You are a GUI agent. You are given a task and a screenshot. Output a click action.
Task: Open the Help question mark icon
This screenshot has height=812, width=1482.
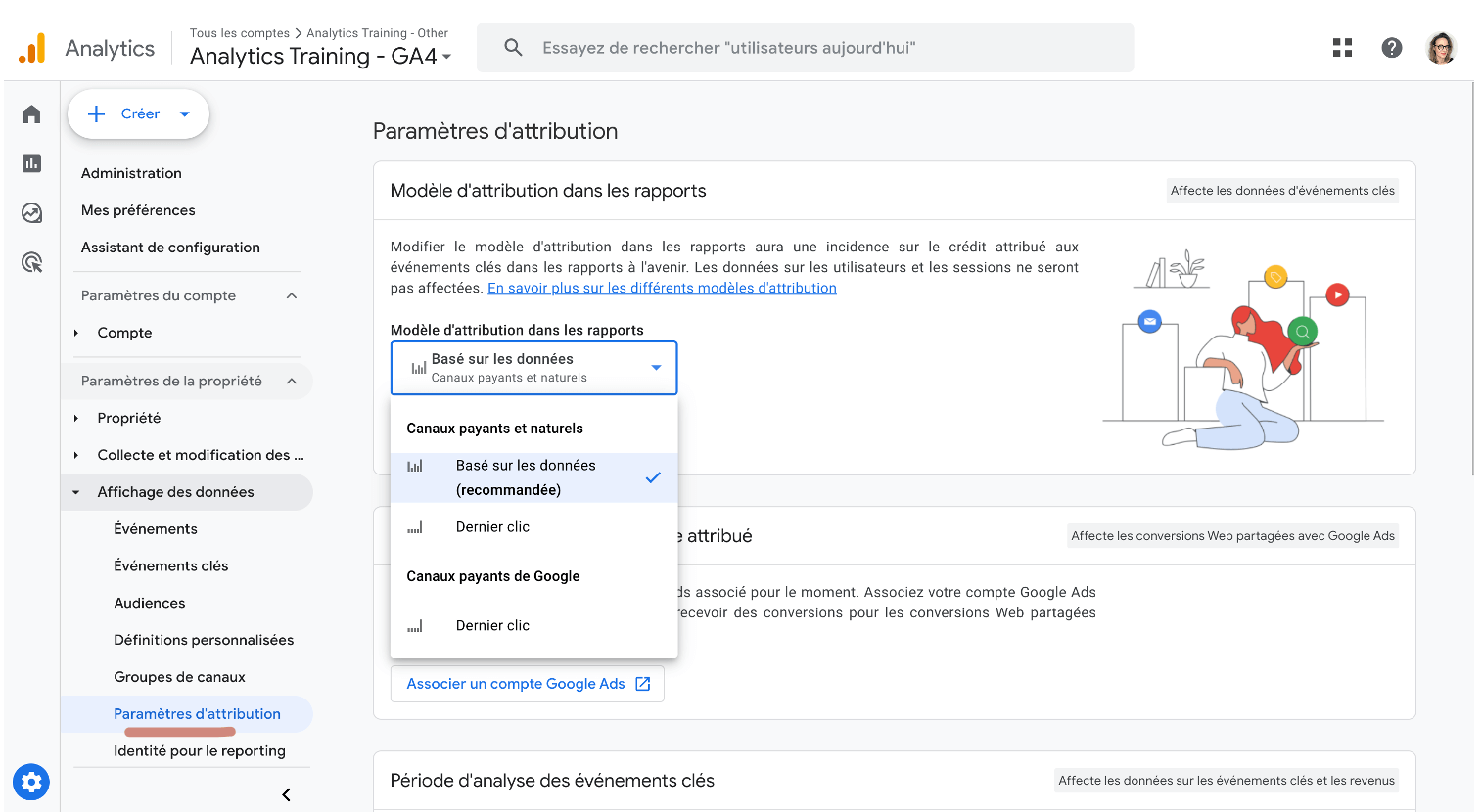1392,48
